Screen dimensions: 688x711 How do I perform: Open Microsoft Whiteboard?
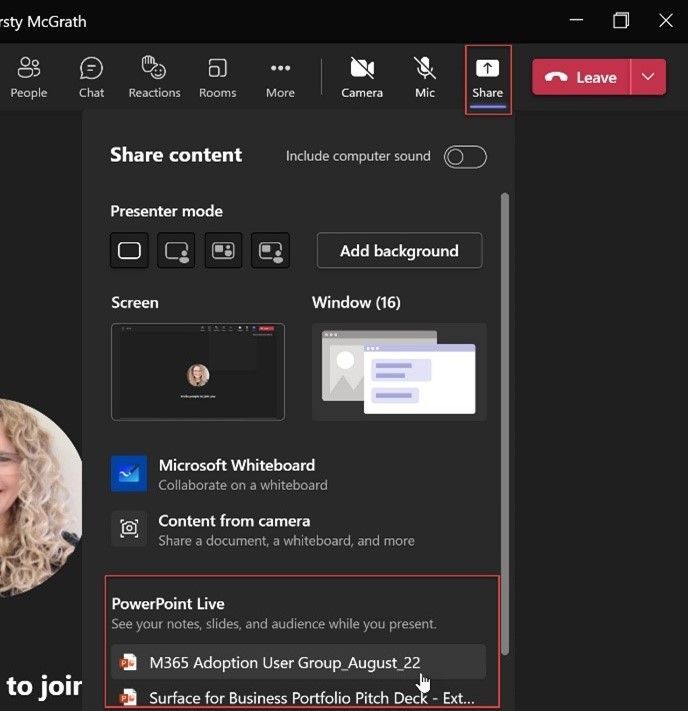coord(299,474)
